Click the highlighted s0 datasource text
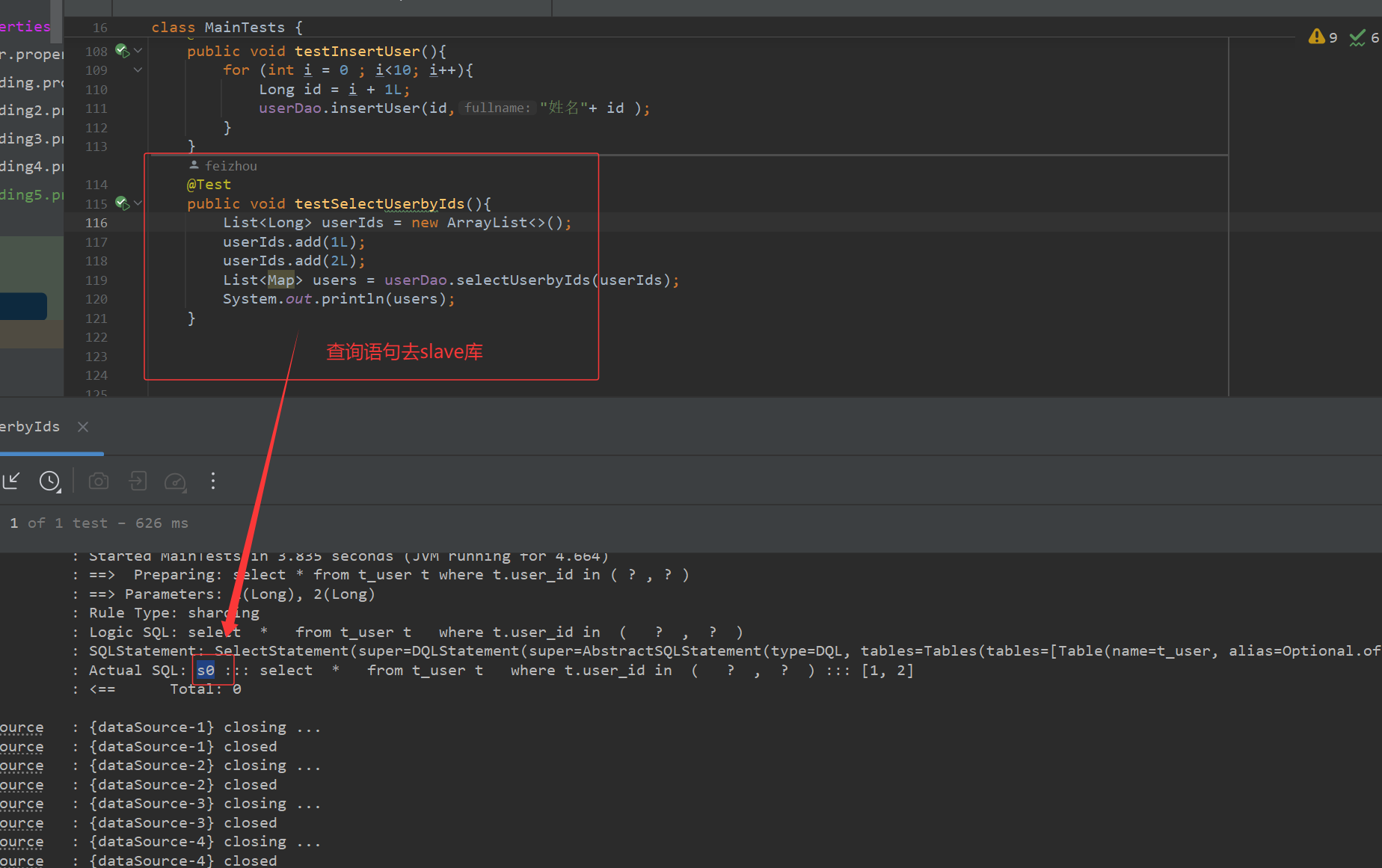The height and width of the screenshot is (868, 1382). (206, 670)
